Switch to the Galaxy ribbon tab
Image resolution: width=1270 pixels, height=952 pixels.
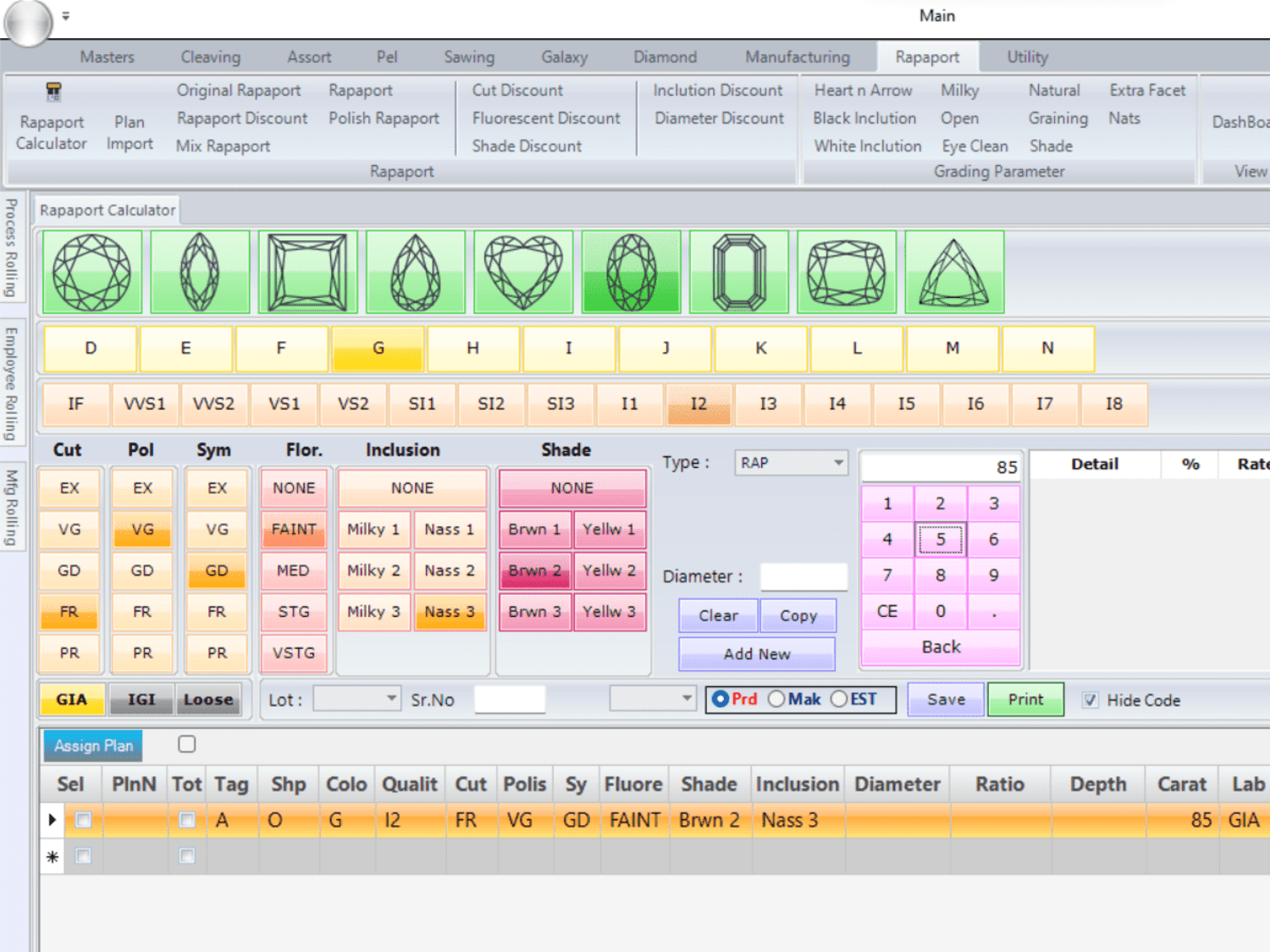pos(564,57)
